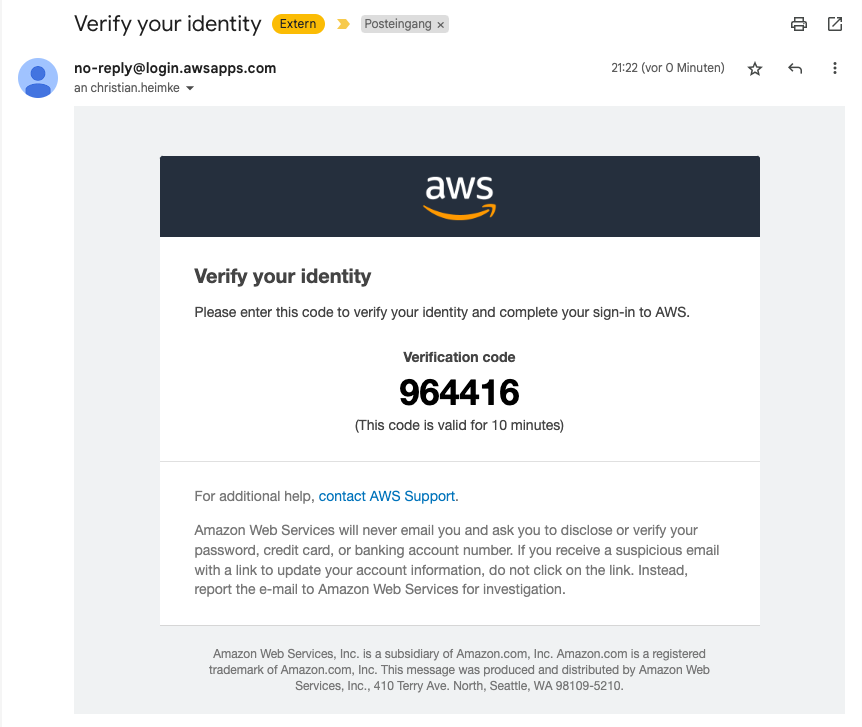Star the AWS verification email
862x727 pixels.
pos(755,69)
